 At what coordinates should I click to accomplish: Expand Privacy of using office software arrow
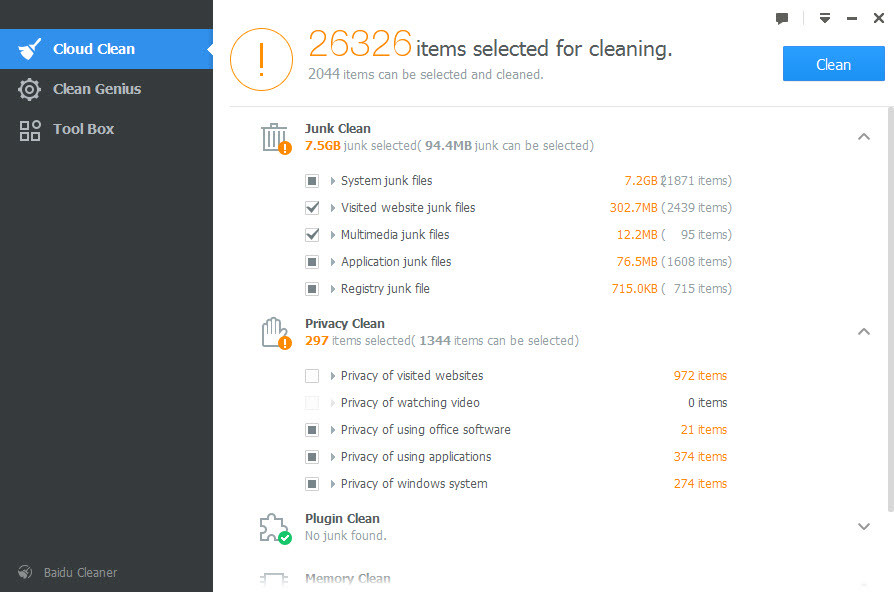(x=332, y=430)
